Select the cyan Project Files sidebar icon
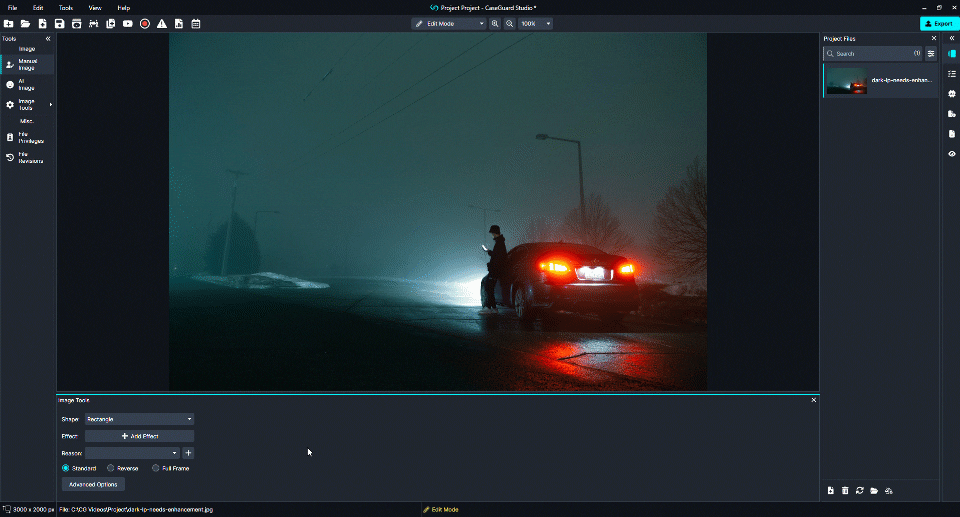This screenshot has height=517, width=960. pos(951,54)
